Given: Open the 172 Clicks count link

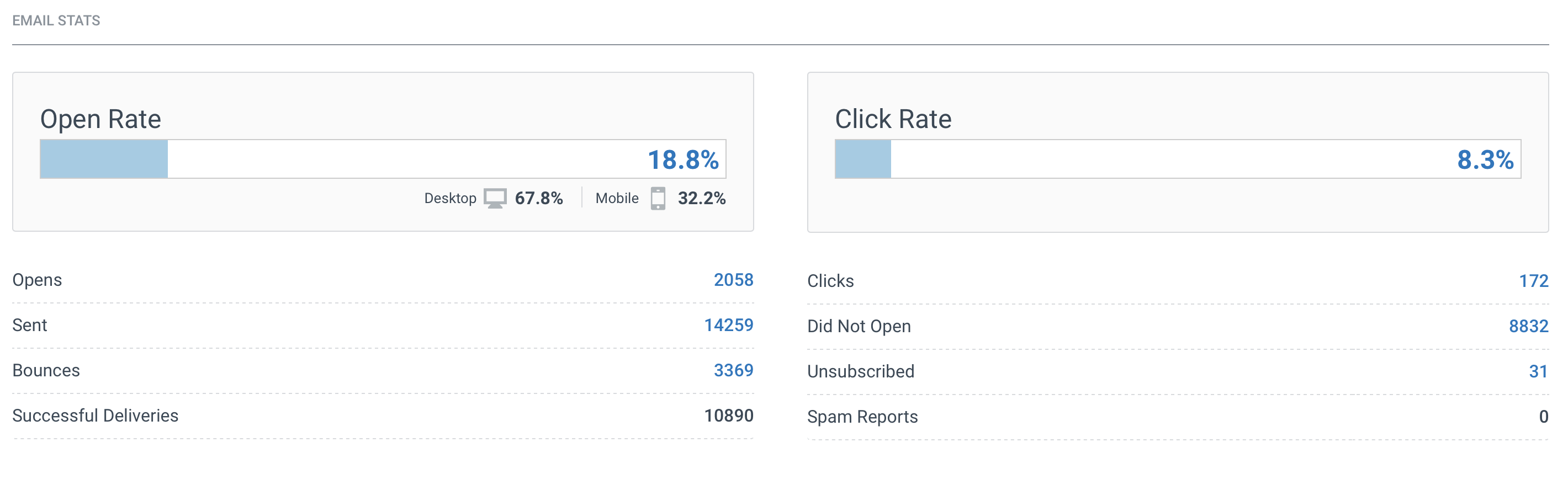Looking at the screenshot, I should click(1533, 281).
